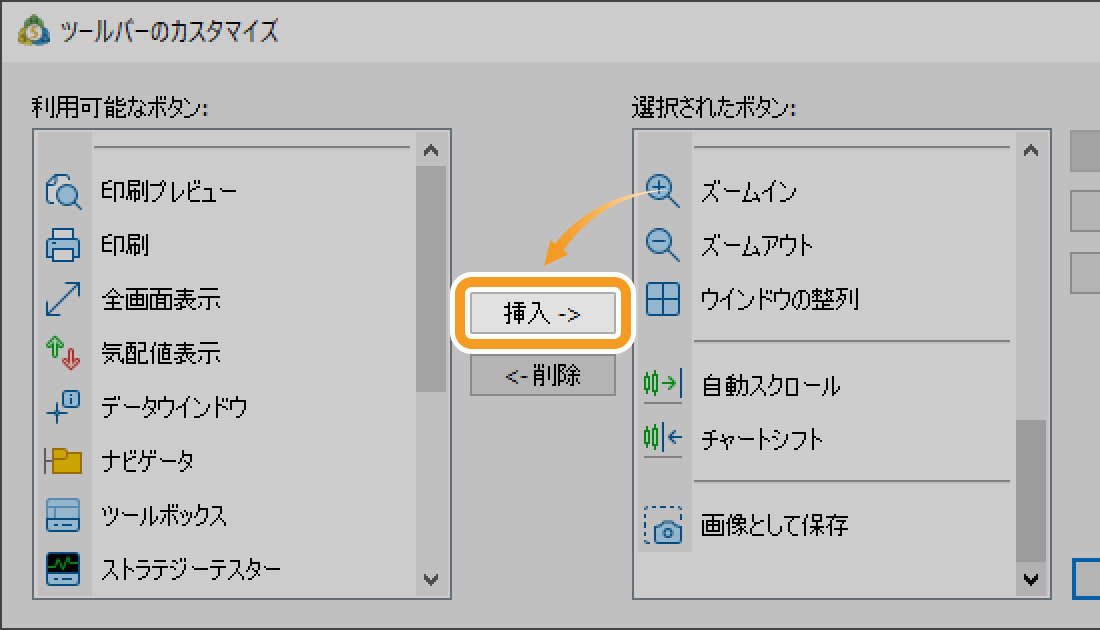Viewport: 1100px width, 630px height.
Task: Select the ズームイン magnifier plus icon
Action: (x=662, y=191)
